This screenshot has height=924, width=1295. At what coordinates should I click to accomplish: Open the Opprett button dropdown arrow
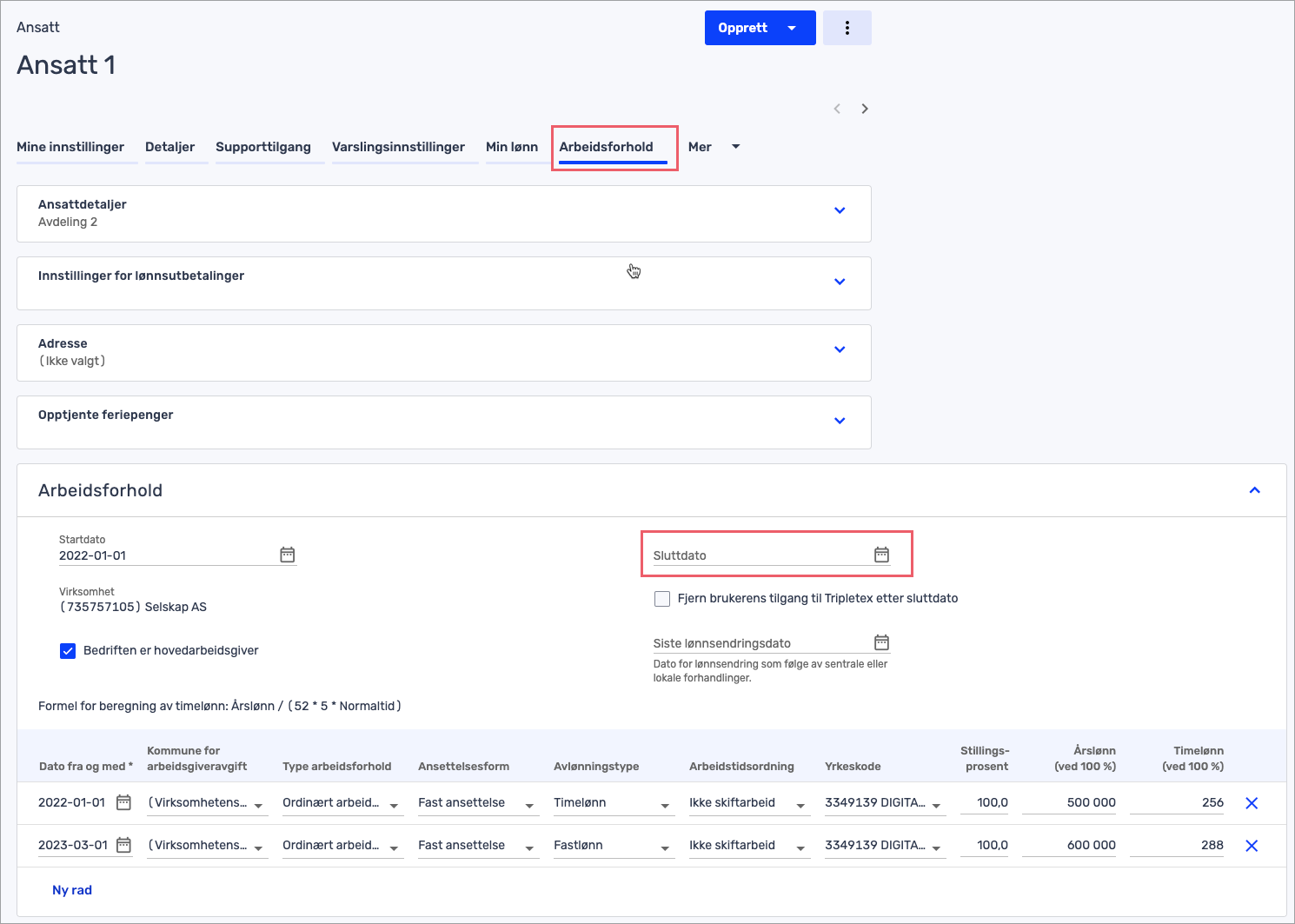pos(792,28)
